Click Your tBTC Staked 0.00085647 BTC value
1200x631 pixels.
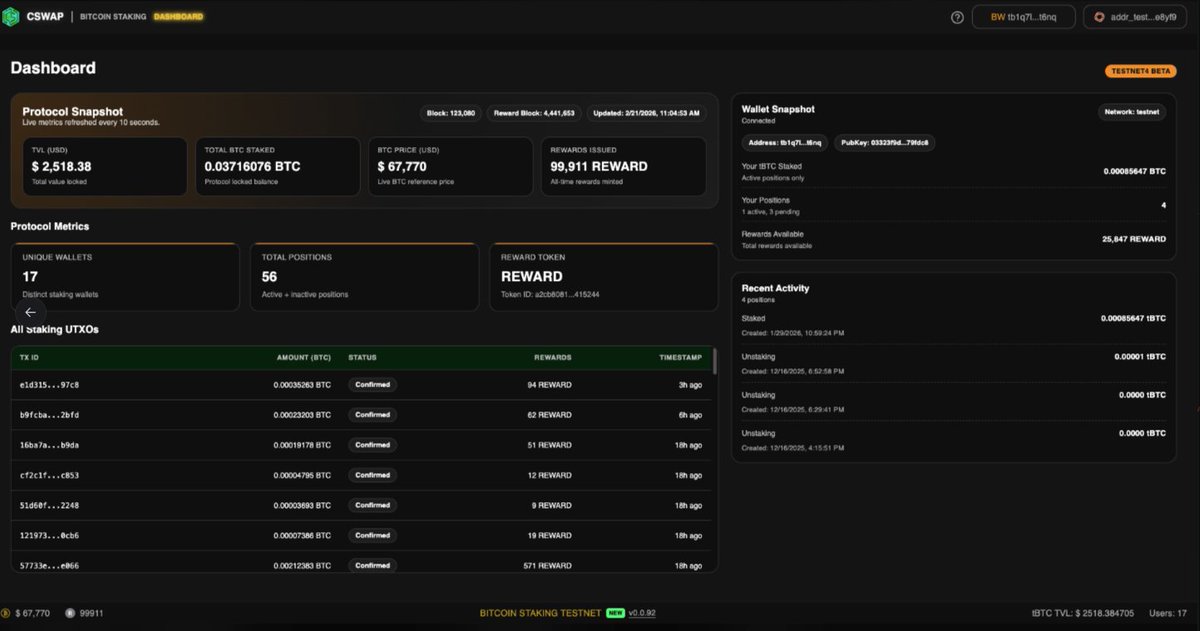(1134, 171)
